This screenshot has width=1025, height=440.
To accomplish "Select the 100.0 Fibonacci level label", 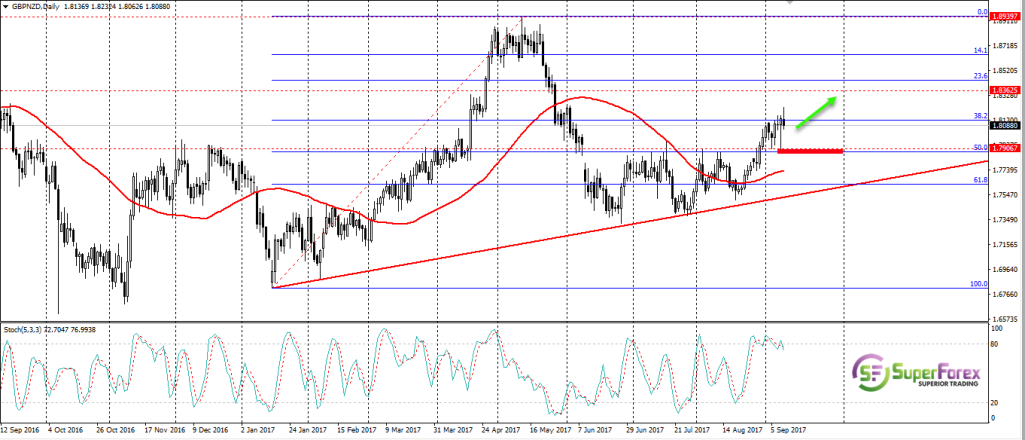I will pos(977,283).
